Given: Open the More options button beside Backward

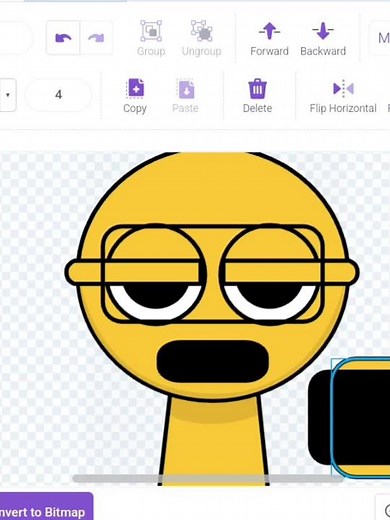Looking at the screenshot, I should [x=380, y=38].
